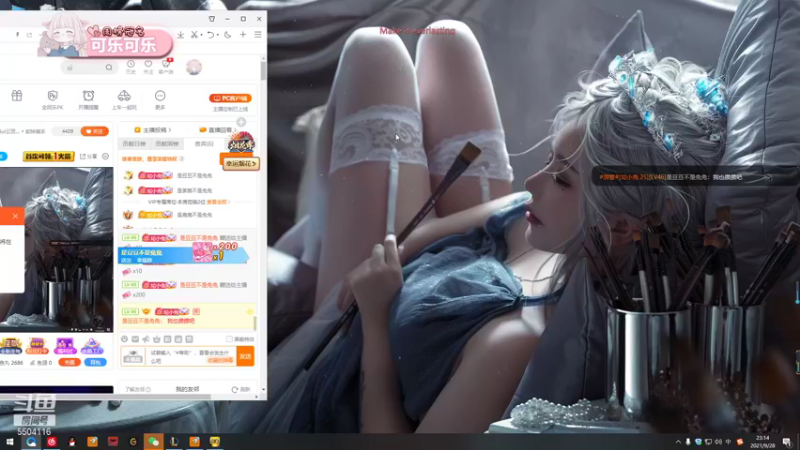Open the Windows Start button
The width and height of the screenshot is (800, 450).
[x=10, y=442]
